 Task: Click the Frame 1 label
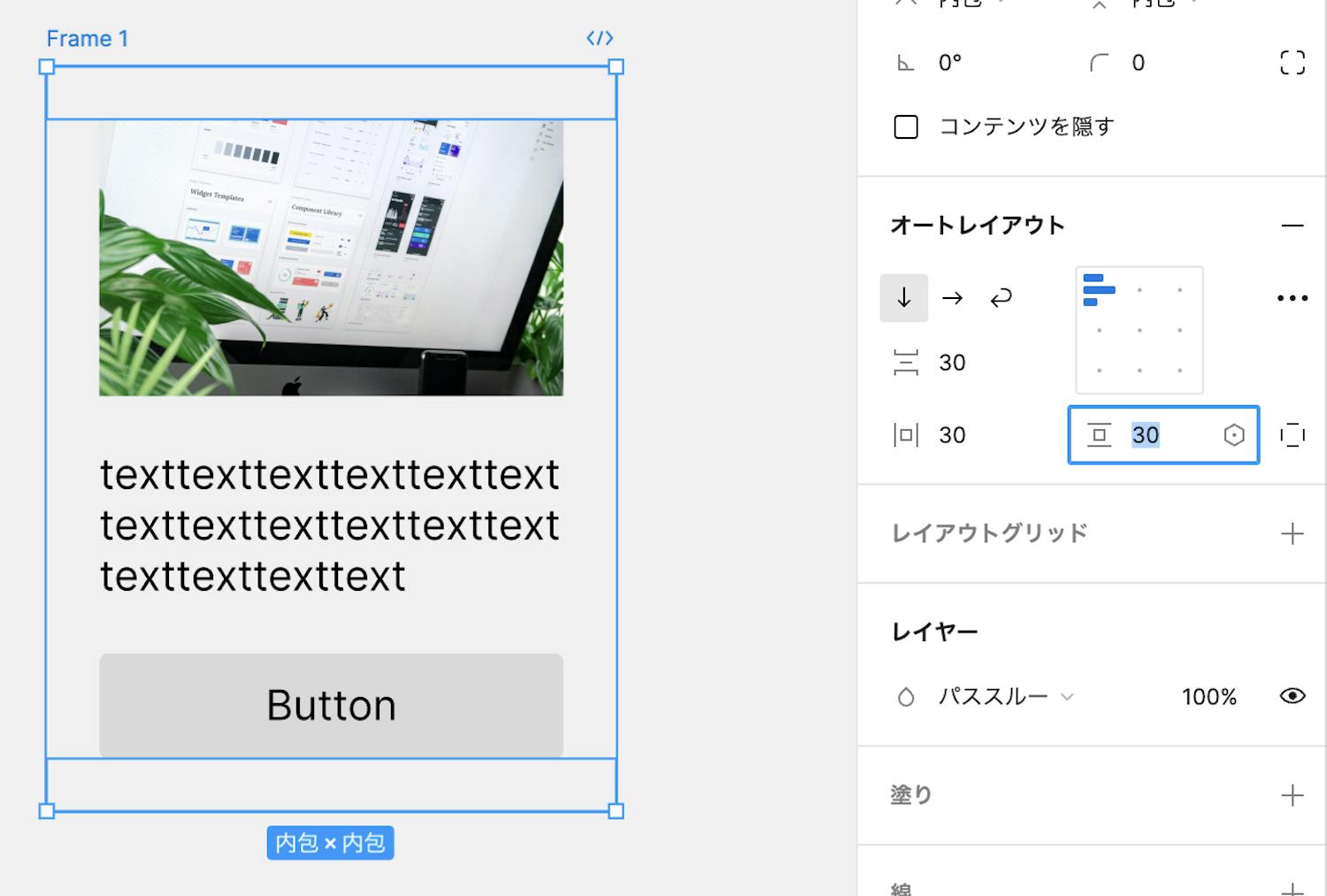point(87,39)
